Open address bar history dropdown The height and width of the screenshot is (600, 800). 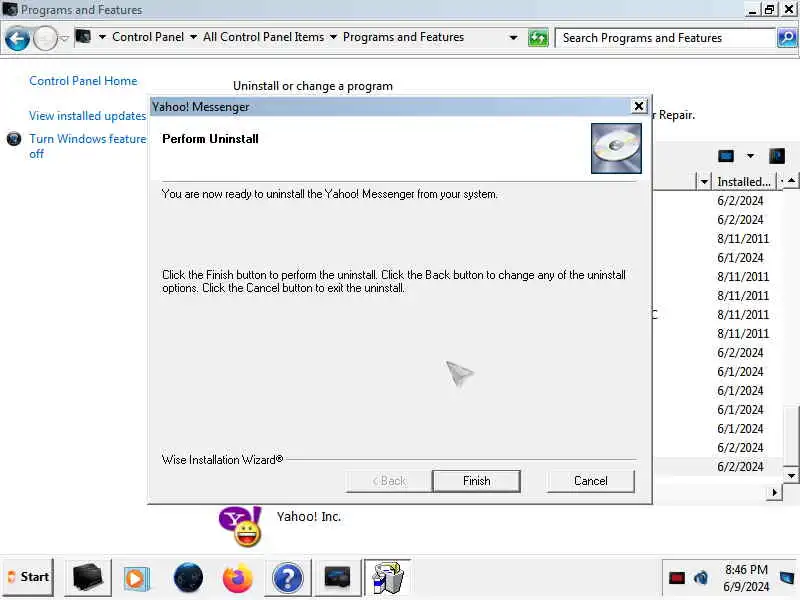[x=513, y=38]
